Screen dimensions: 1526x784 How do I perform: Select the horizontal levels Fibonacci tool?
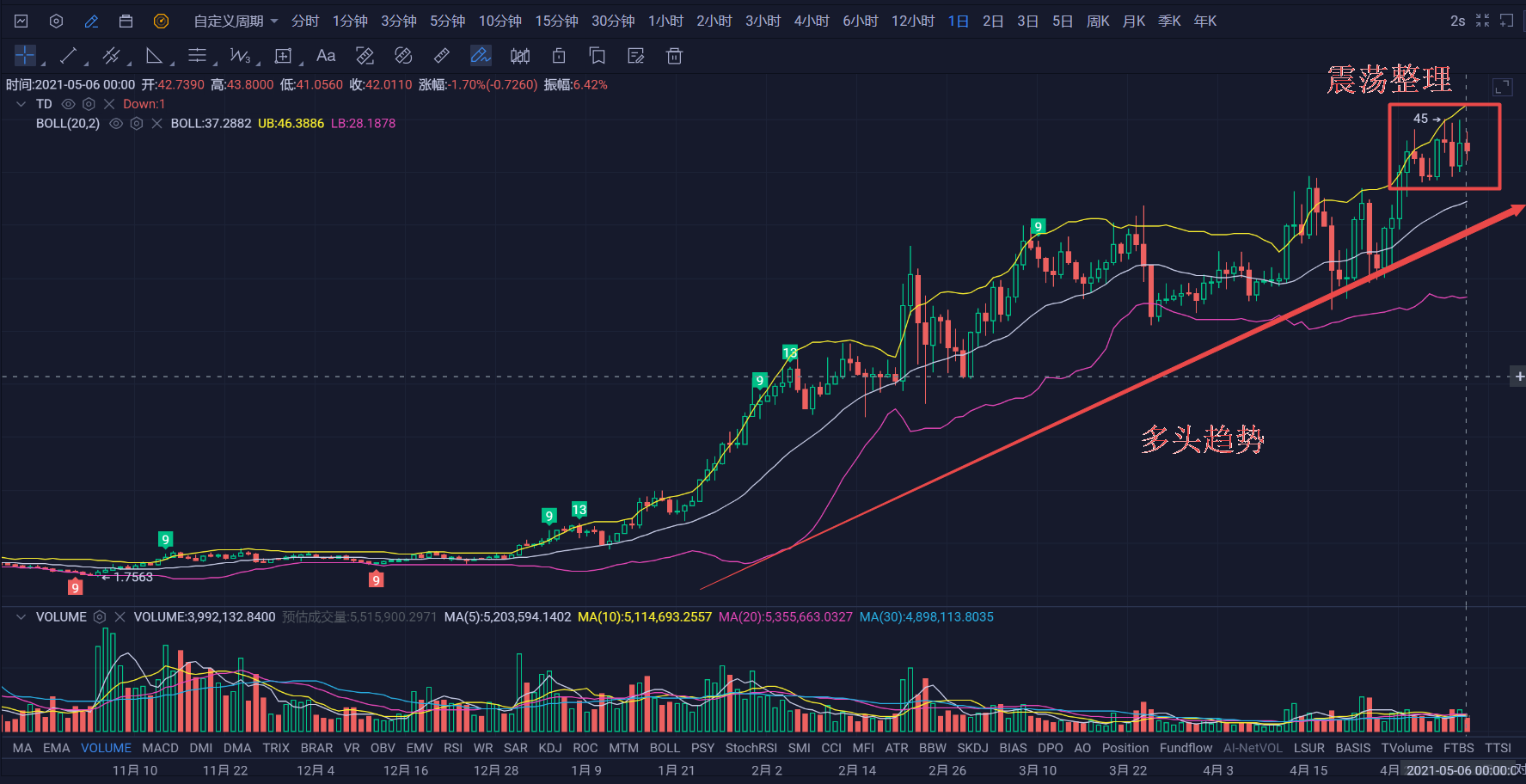197,56
